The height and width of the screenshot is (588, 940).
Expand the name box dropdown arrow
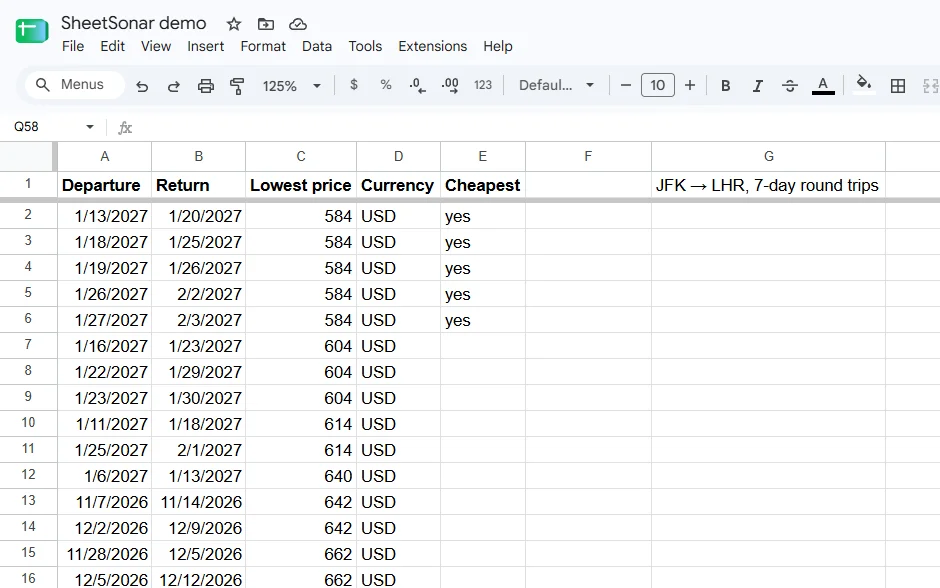(90, 126)
